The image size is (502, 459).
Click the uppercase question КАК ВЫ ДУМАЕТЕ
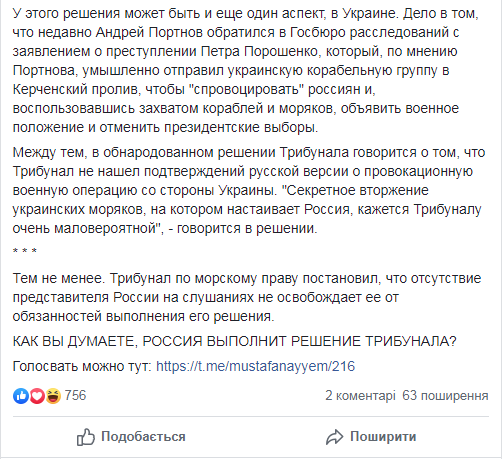click(x=235, y=341)
